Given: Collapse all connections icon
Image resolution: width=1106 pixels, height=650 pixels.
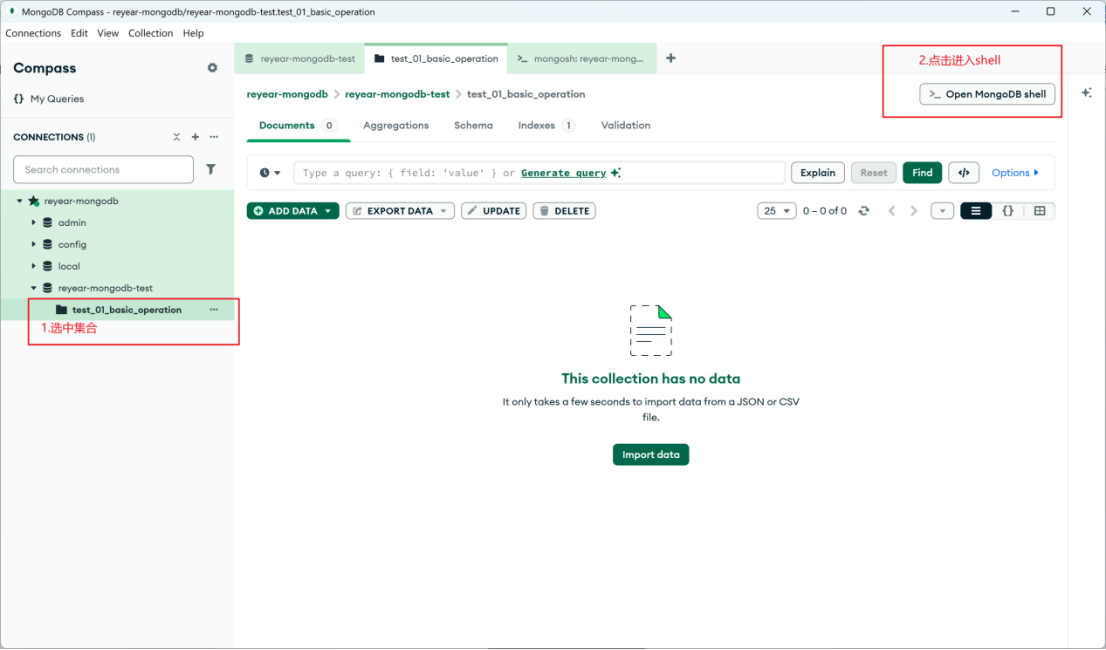Looking at the screenshot, I should pyautogui.click(x=176, y=137).
